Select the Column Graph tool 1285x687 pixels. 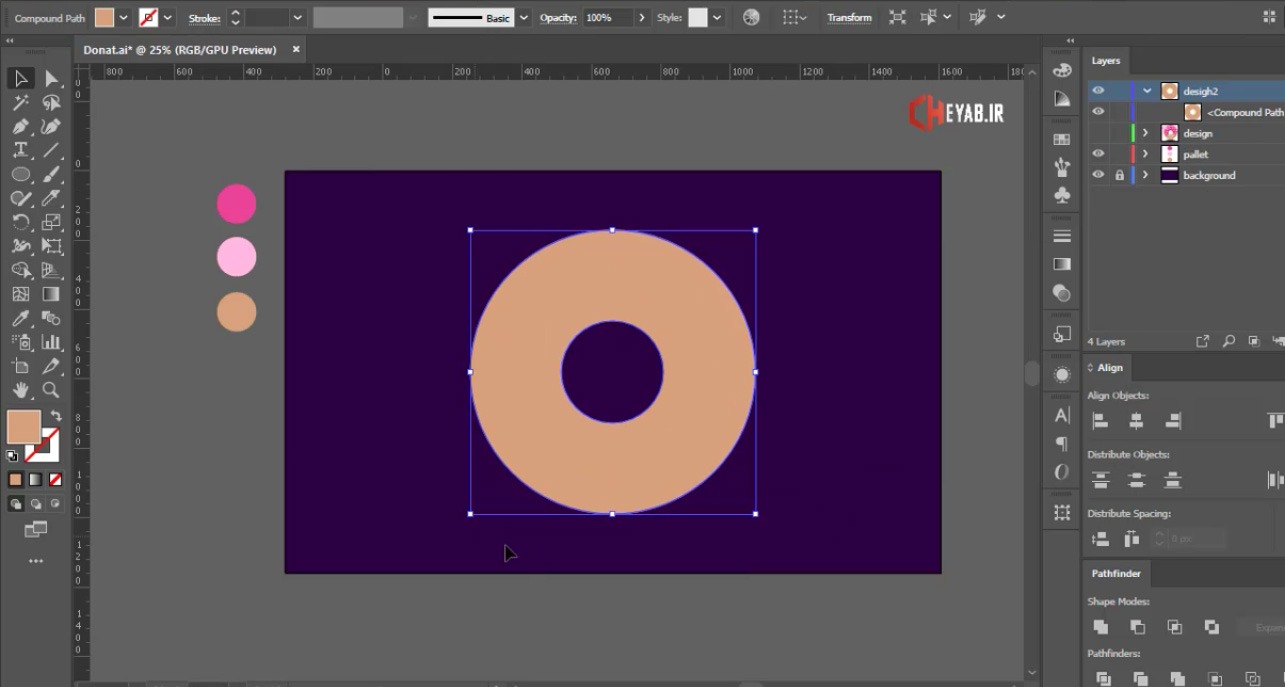coord(51,343)
